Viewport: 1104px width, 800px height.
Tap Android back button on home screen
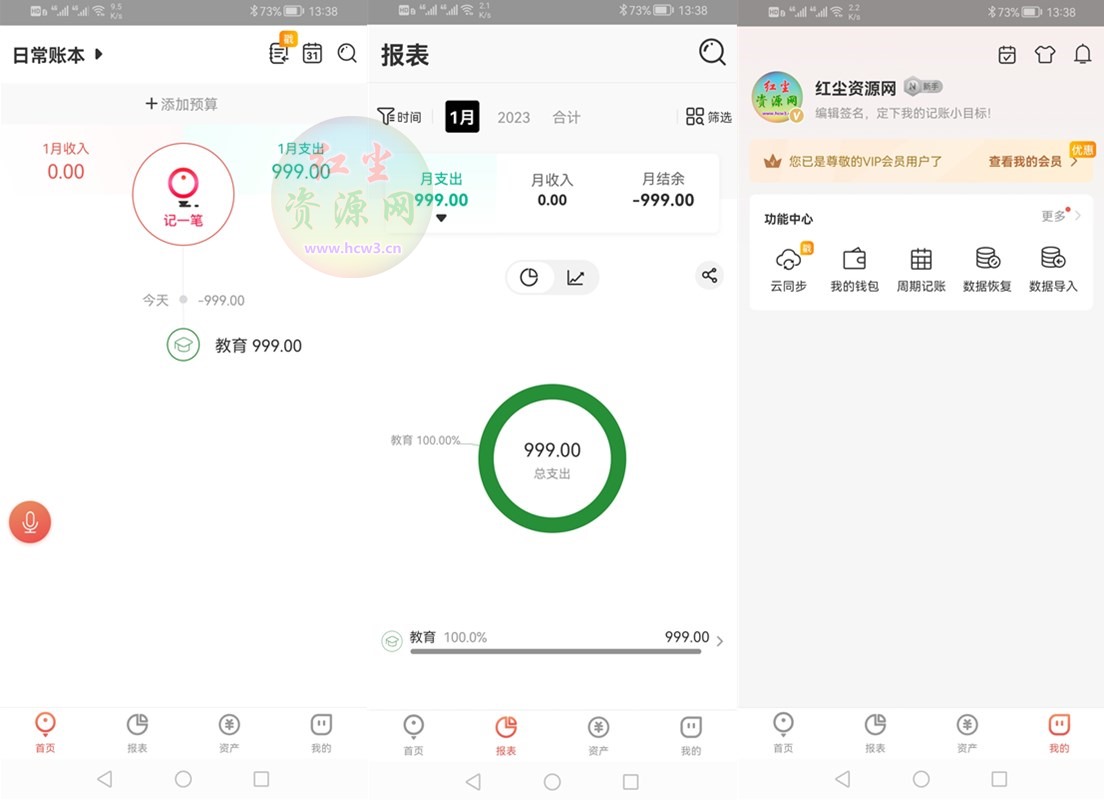point(105,779)
